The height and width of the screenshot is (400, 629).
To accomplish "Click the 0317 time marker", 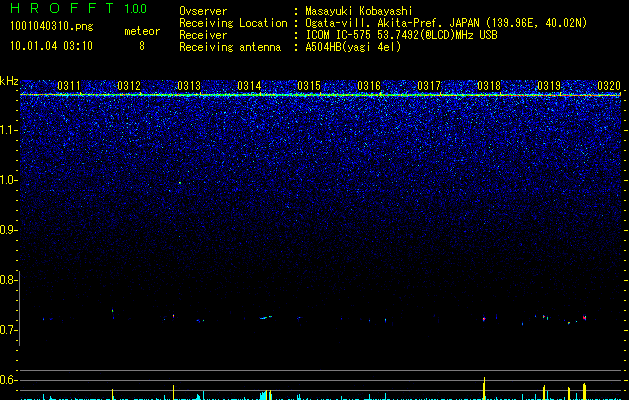I will point(429,86).
